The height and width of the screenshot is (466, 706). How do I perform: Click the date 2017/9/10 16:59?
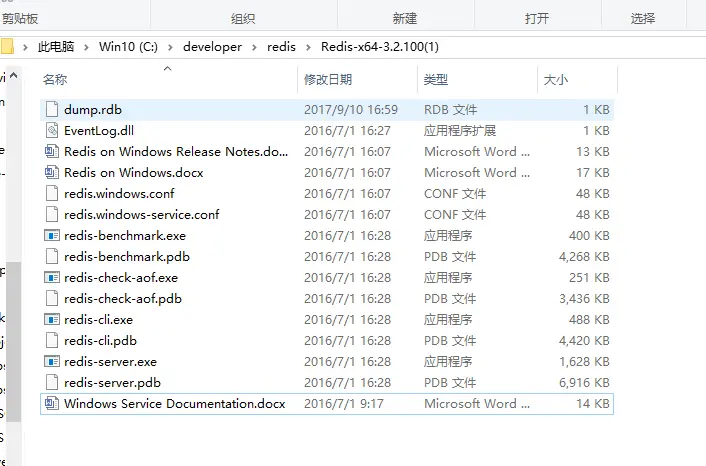[351, 109]
